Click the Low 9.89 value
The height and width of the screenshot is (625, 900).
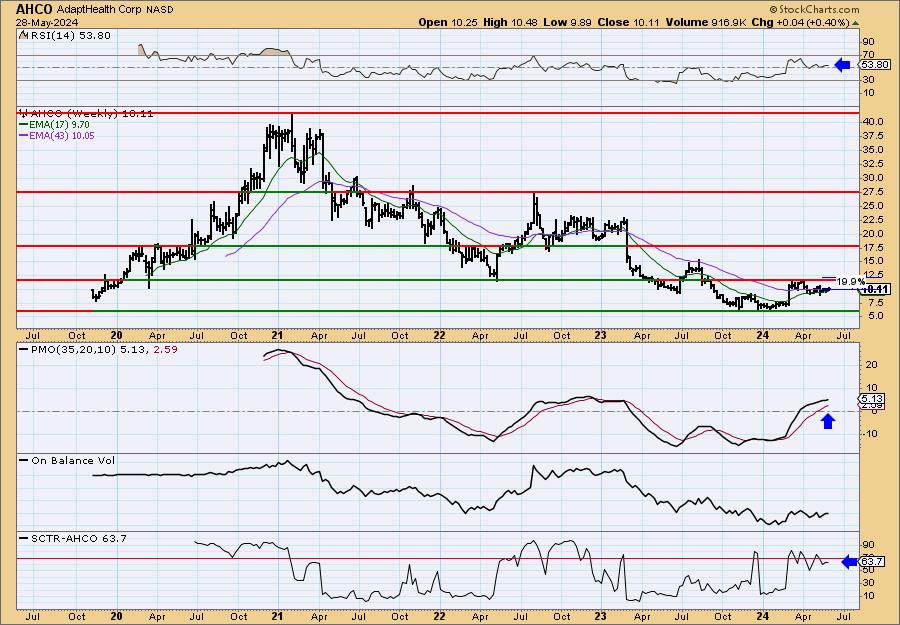(x=567, y=22)
